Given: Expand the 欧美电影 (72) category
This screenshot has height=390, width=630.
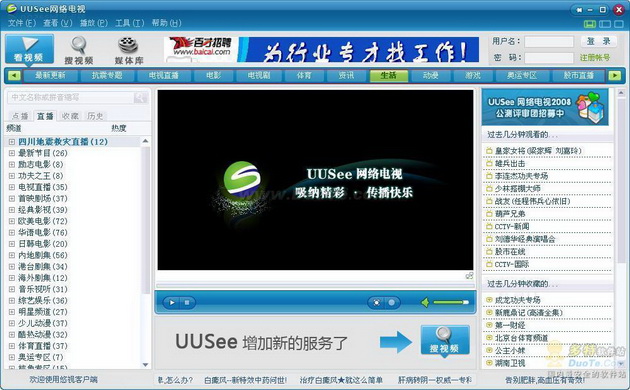Looking at the screenshot, I should (12, 221).
